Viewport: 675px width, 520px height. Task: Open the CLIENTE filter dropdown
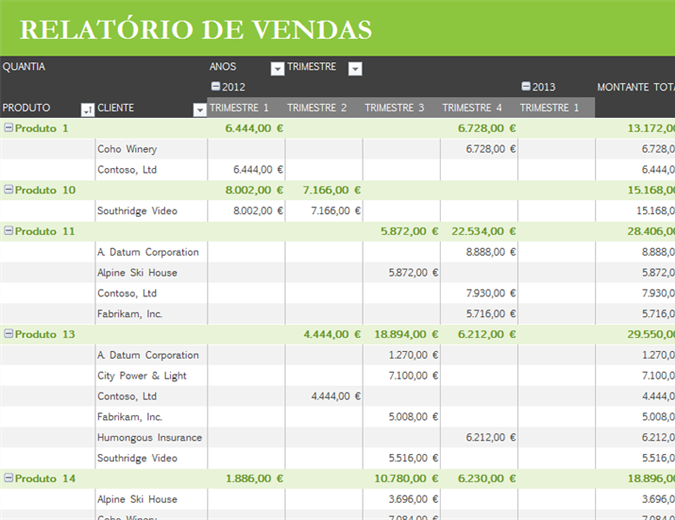pos(200,110)
